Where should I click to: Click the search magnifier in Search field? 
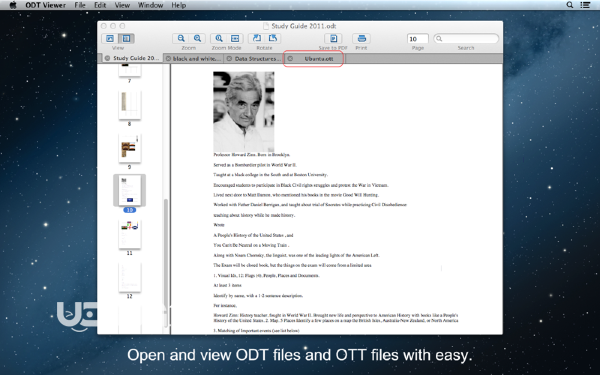tap(439, 39)
